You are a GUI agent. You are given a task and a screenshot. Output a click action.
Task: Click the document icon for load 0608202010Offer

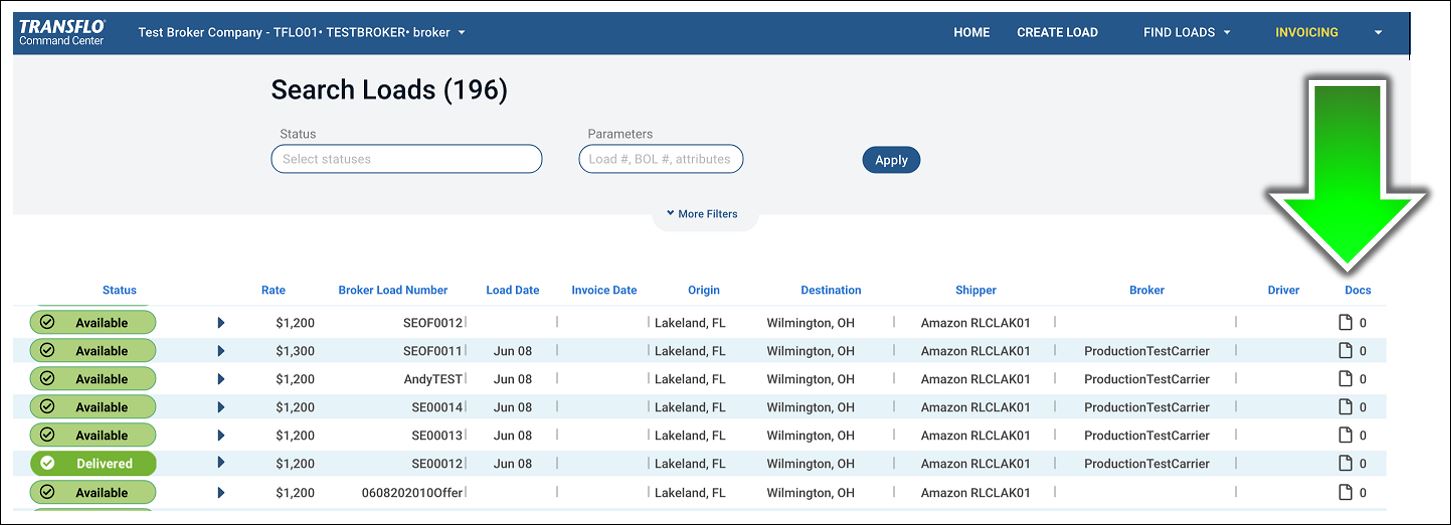coord(1345,492)
